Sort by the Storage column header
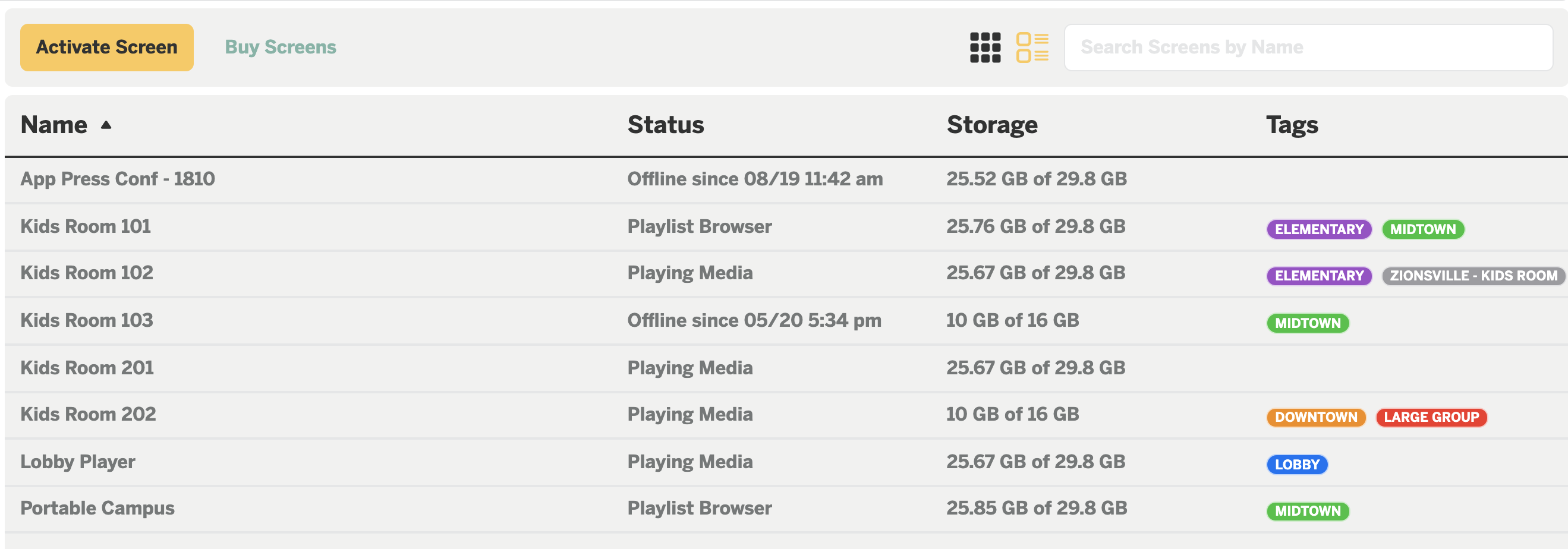The height and width of the screenshot is (549, 1568). pos(991,125)
